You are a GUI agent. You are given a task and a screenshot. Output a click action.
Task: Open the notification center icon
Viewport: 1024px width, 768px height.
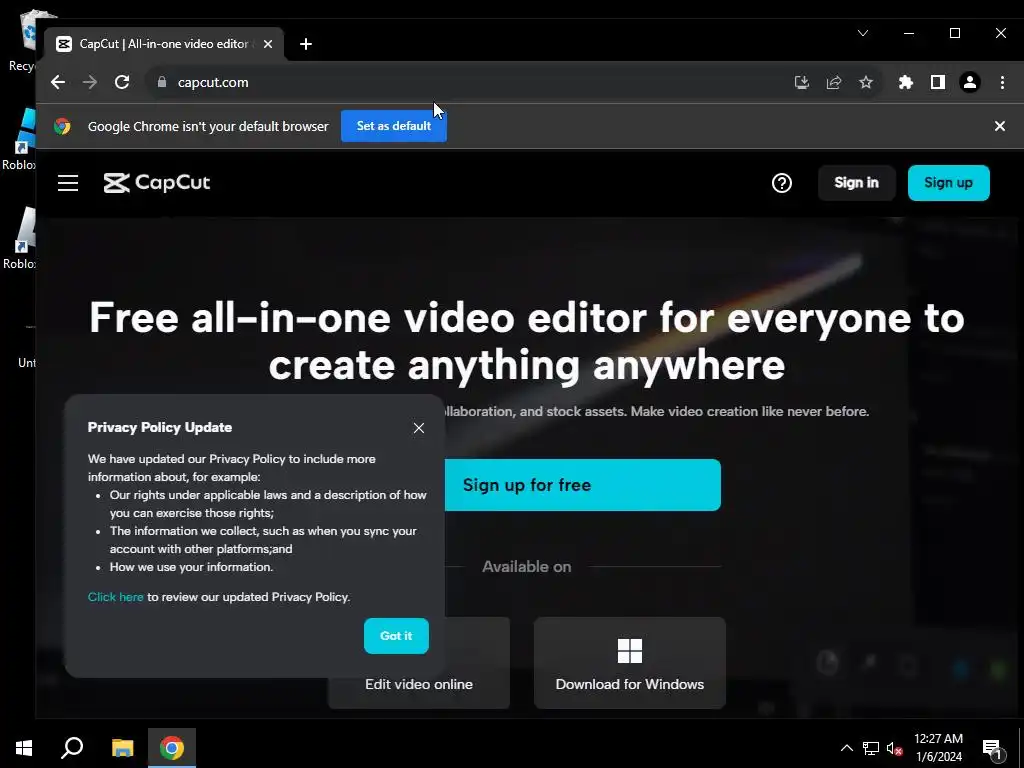[991, 748]
